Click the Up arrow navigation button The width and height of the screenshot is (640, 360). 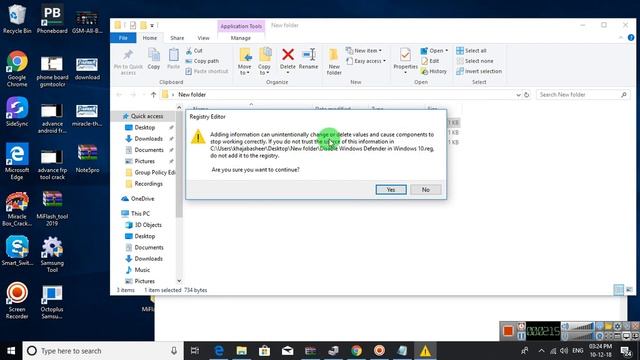153,95
